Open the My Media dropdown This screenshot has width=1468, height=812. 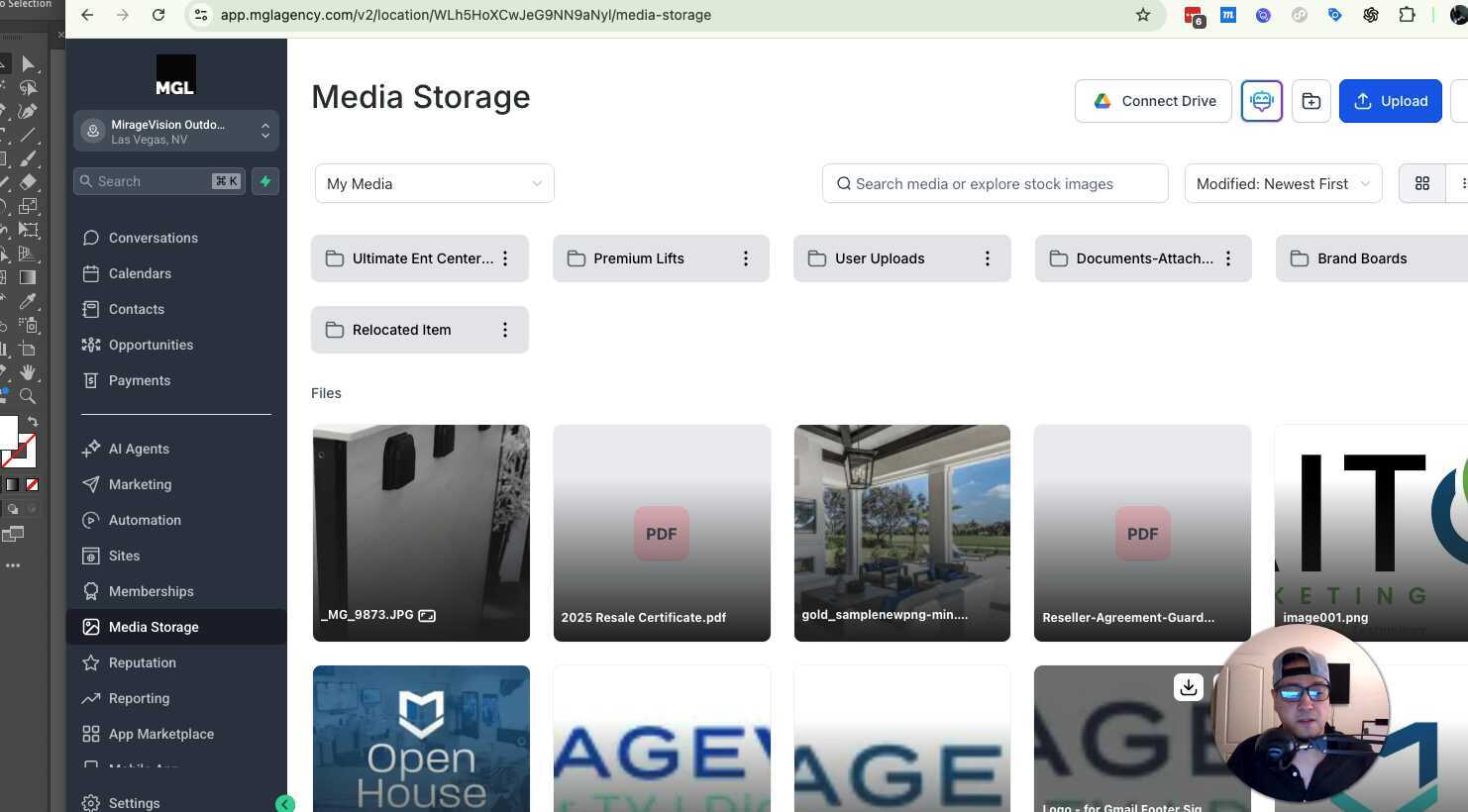[434, 183]
